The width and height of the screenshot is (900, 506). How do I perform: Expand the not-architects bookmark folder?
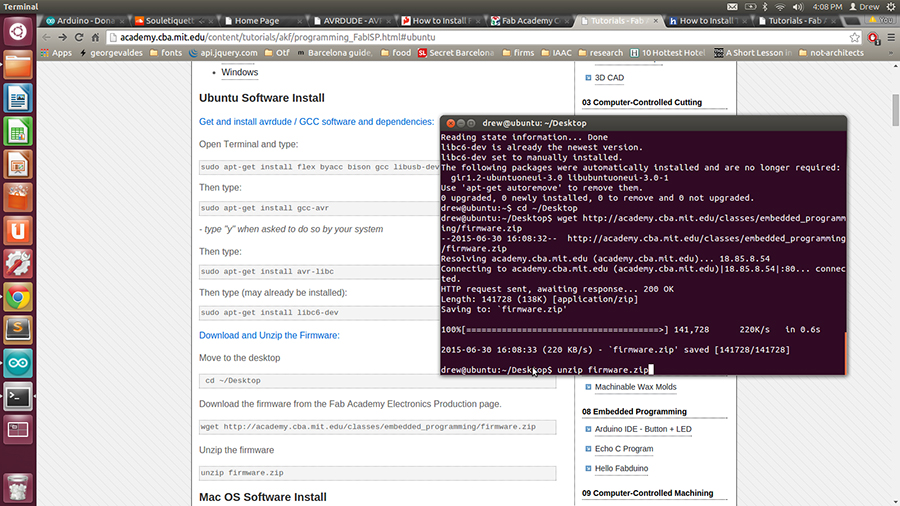[831, 53]
